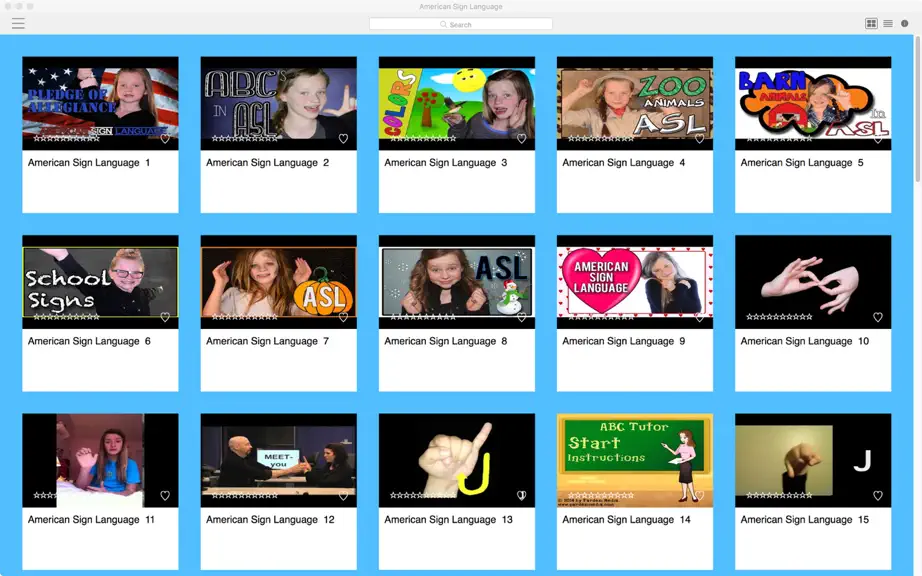Toggle heart on American Sign Language 12
Screen dimensions: 922x576
click(343, 496)
